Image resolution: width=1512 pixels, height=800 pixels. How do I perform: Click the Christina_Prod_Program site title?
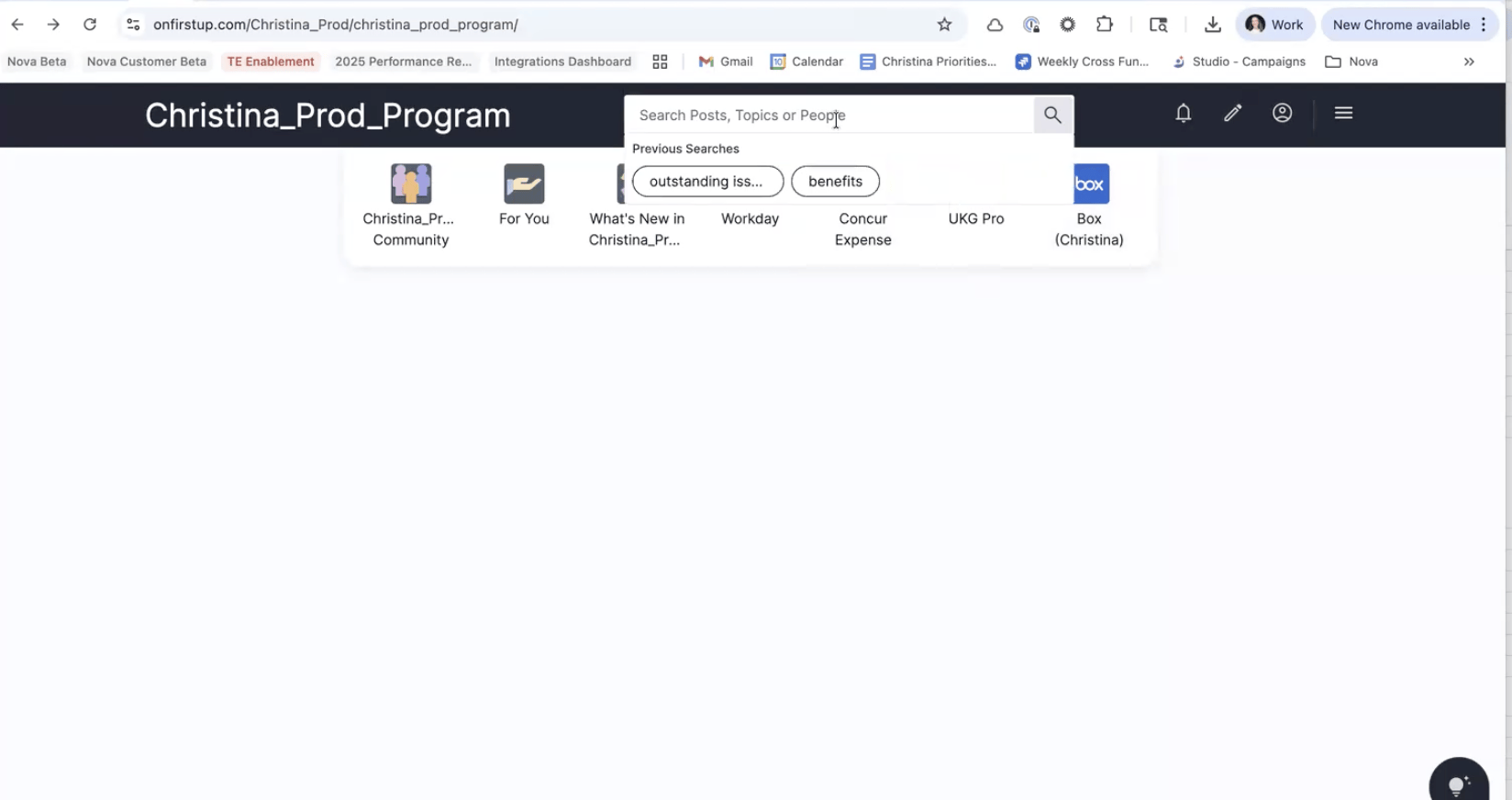point(328,116)
